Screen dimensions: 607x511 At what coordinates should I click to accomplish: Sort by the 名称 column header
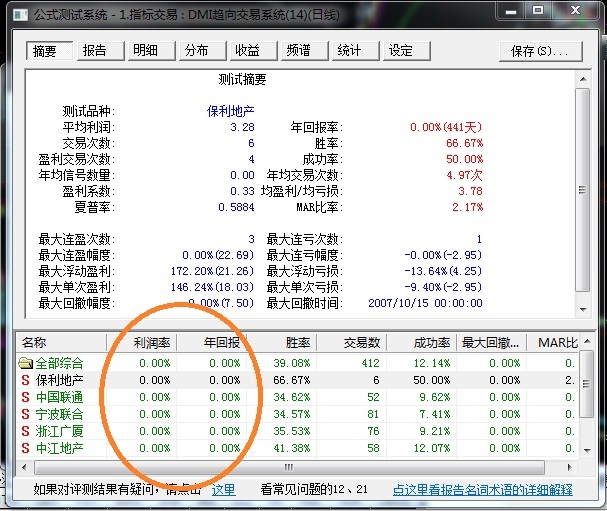[61, 343]
